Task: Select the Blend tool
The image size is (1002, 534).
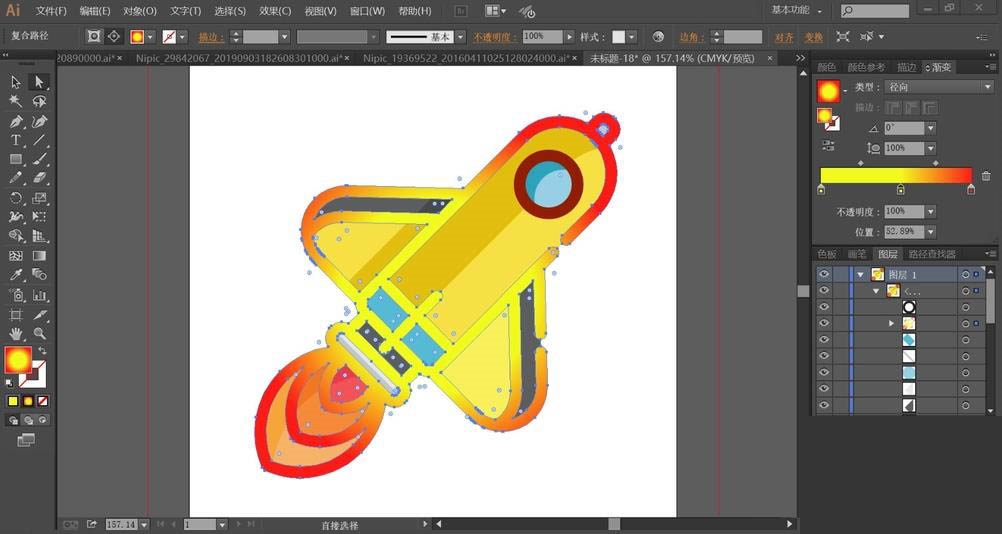Action: tap(40, 275)
